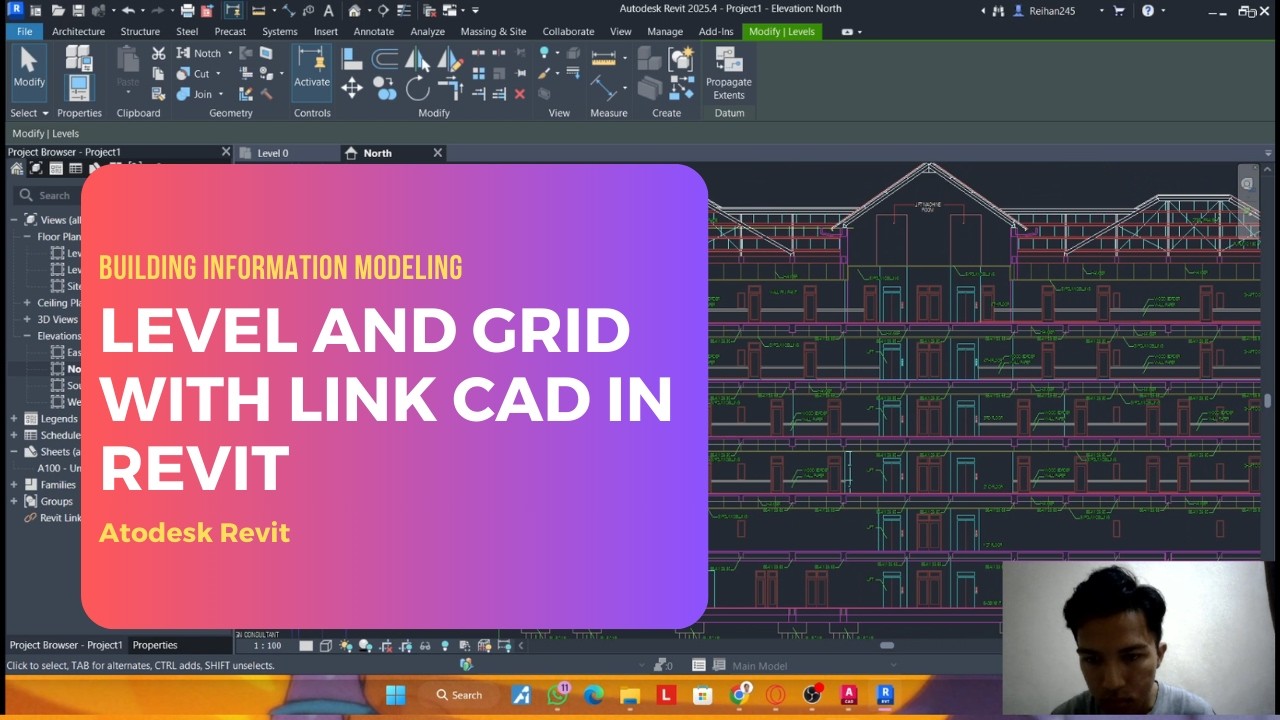Image resolution: width=1280 pixels, height=720 pixels.
Task: Open the Join geometry dropdown arrow
Action: click(x=220, y=94)
